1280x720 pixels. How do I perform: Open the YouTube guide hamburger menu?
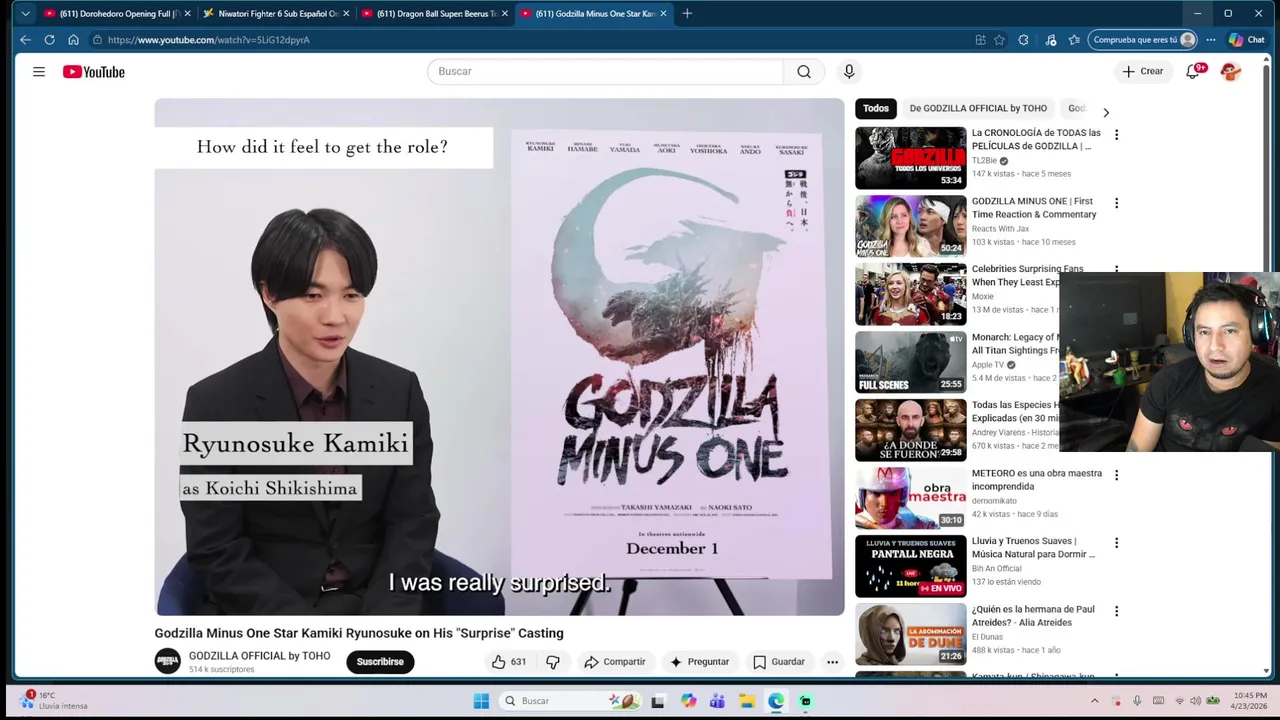coord(39,71)
